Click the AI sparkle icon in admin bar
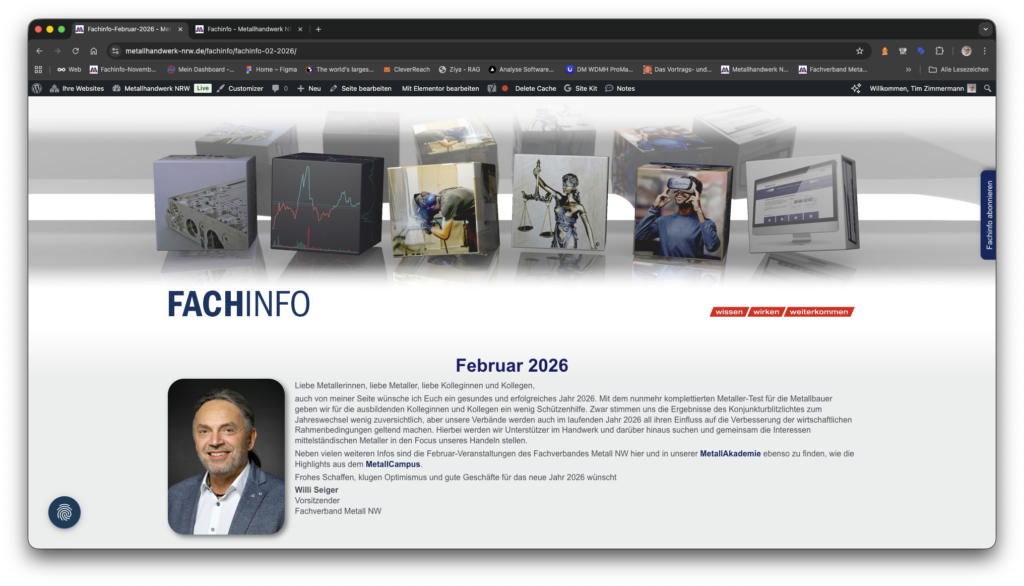 point(855,88)
